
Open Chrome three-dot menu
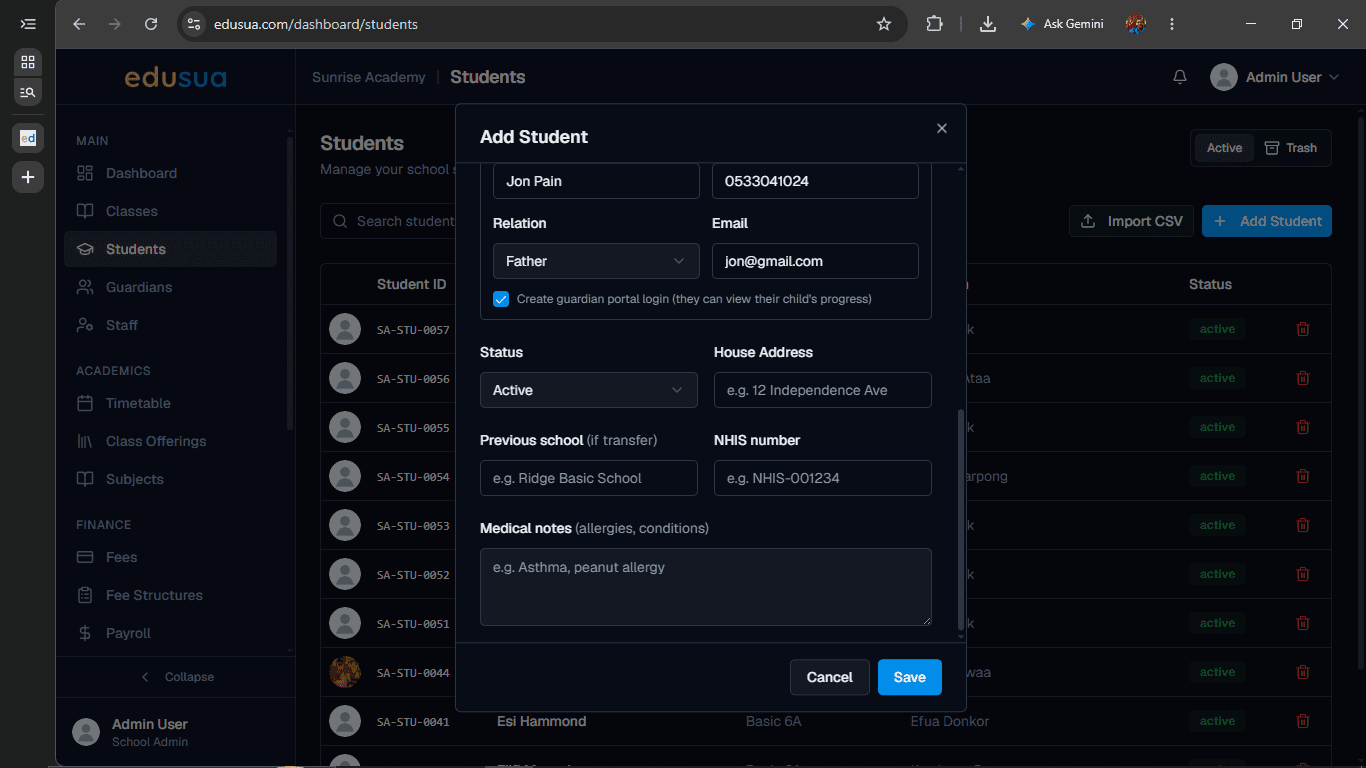1172,24
